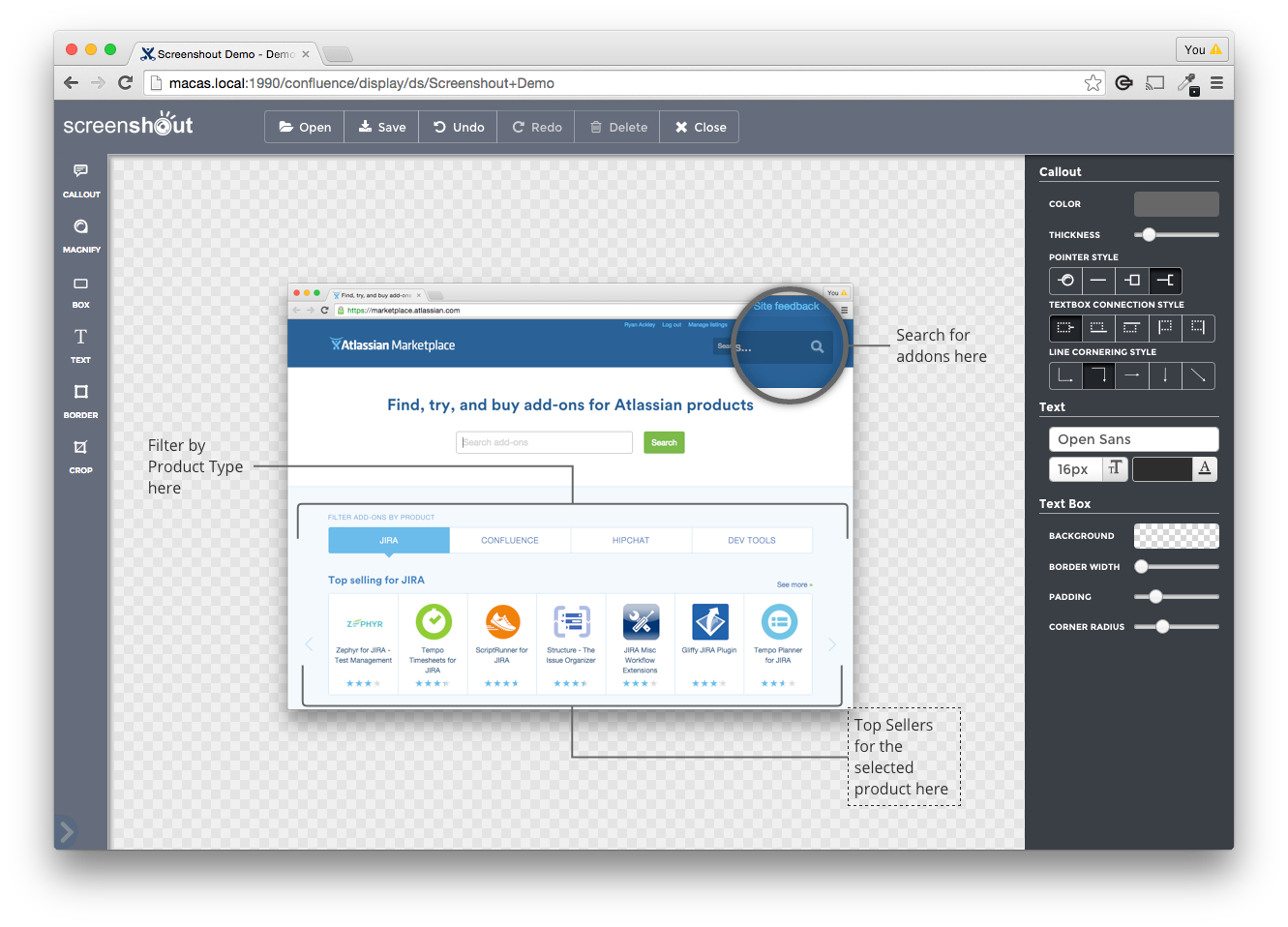
Task: Adjust the Border Width slider
Action: point(1176,566)
